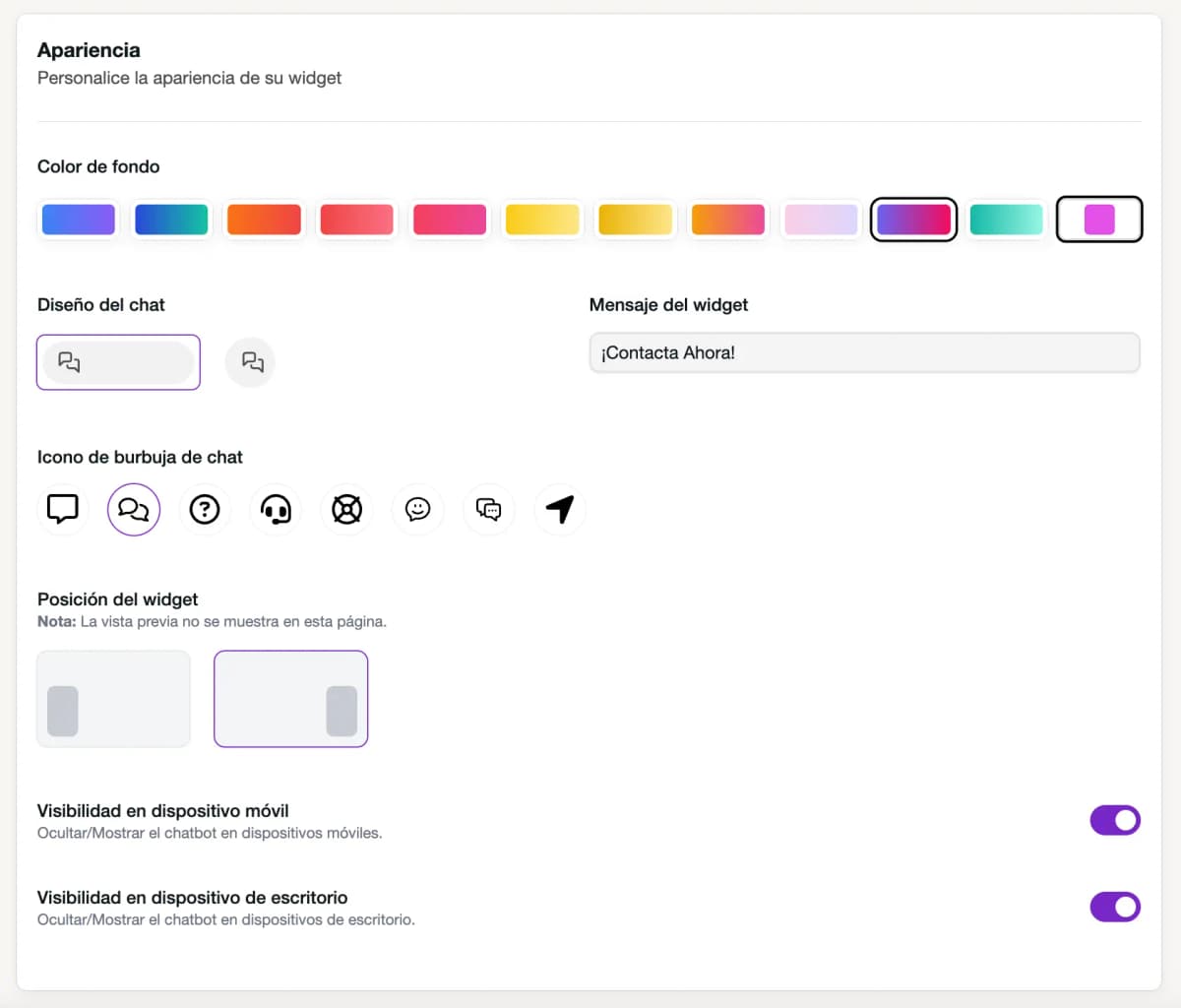The height and width of the screenshot is (1008, 1181).
Task: Select the wide chat layout with label
Action: (x=118, y=362)
